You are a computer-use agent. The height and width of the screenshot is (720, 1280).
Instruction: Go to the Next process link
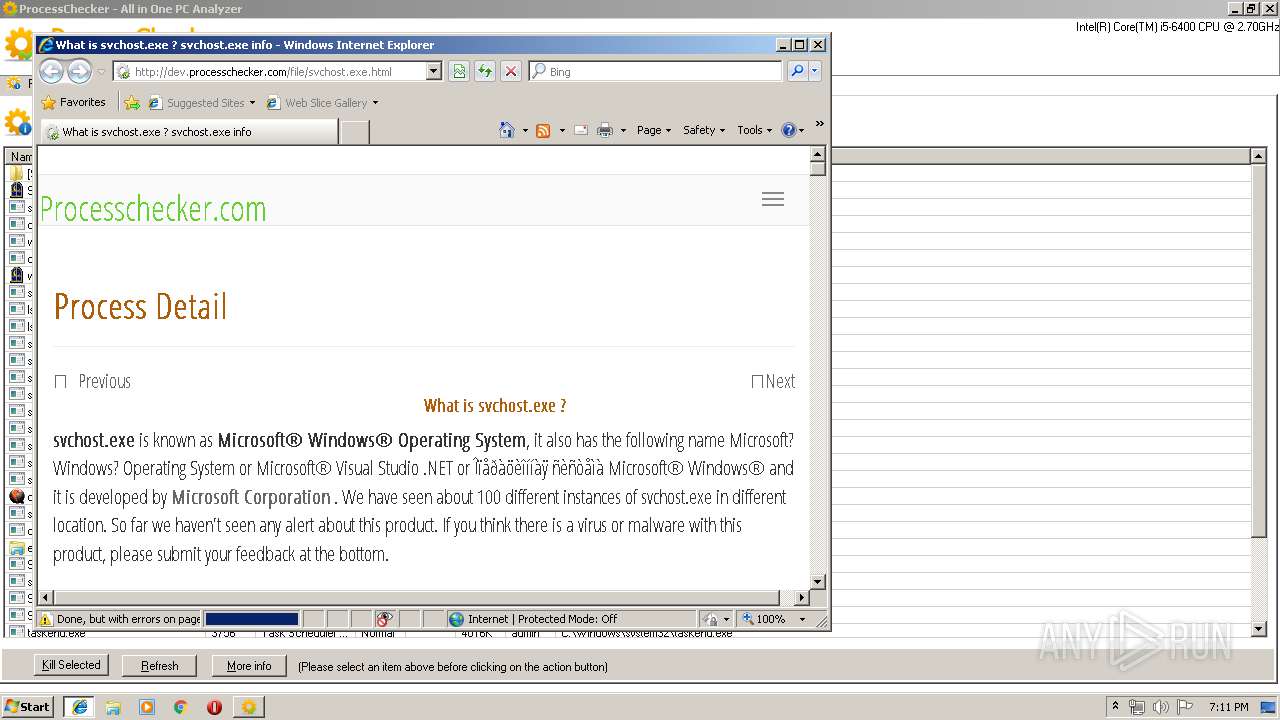(773, 381)
